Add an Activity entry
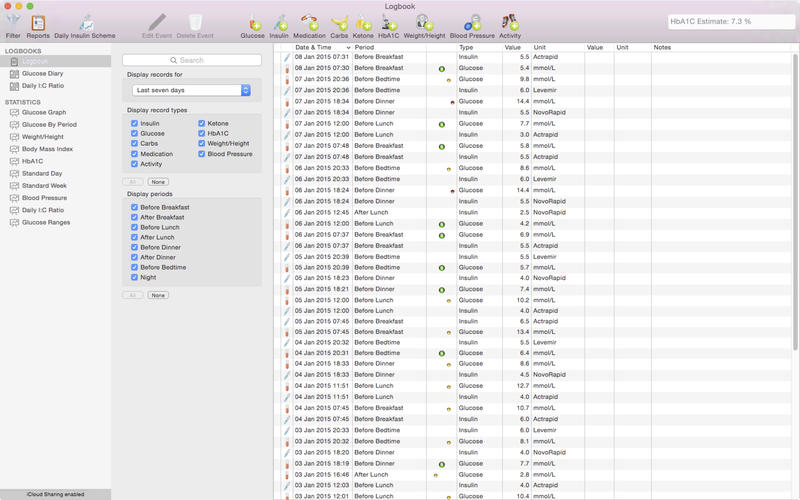 [x=510, y=23]
